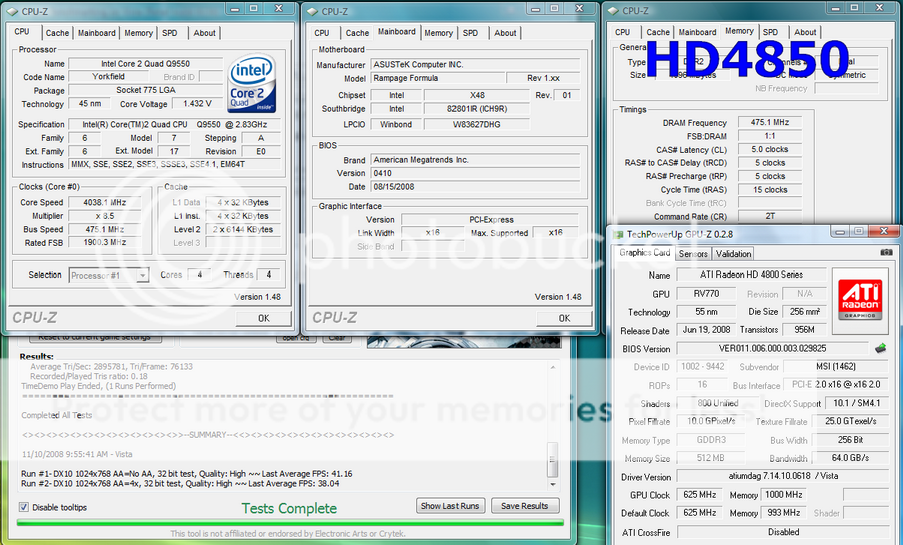Click the processor name Intel Core 2 Quad Q9550
This screenshot has width=903, height=545.
coord(145,63)
